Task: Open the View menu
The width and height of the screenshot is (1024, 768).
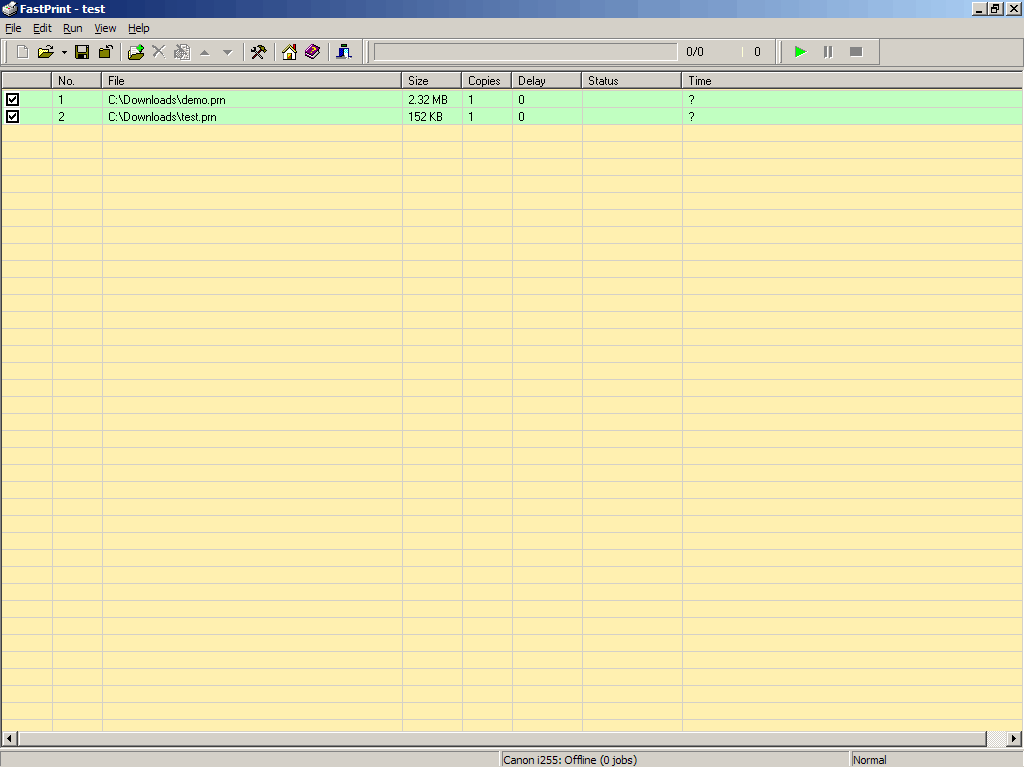Action: tap(105, 28)
